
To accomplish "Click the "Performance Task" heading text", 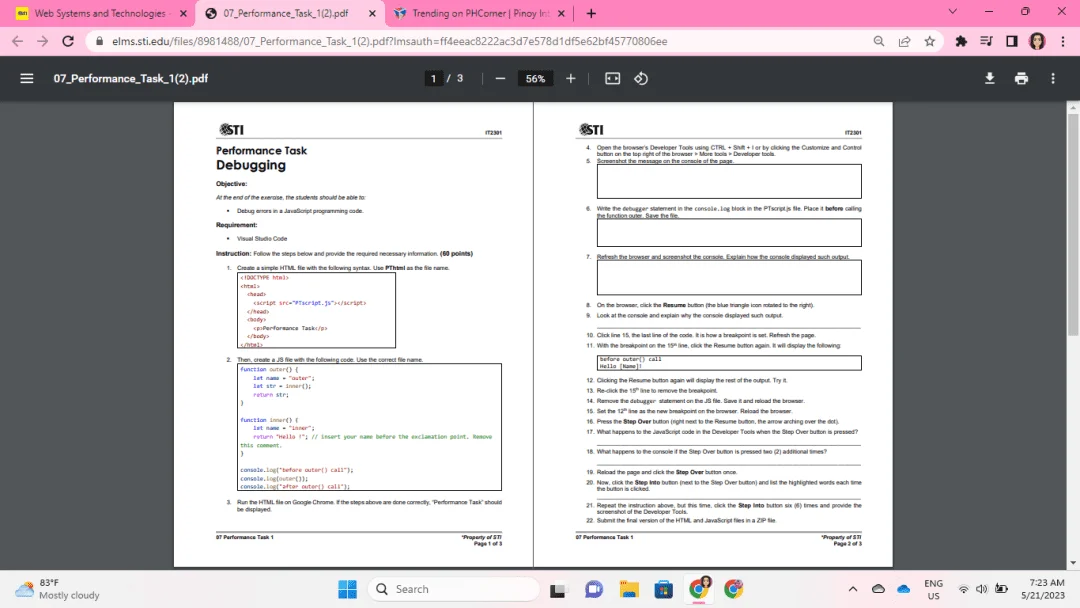I will [261, 151].
